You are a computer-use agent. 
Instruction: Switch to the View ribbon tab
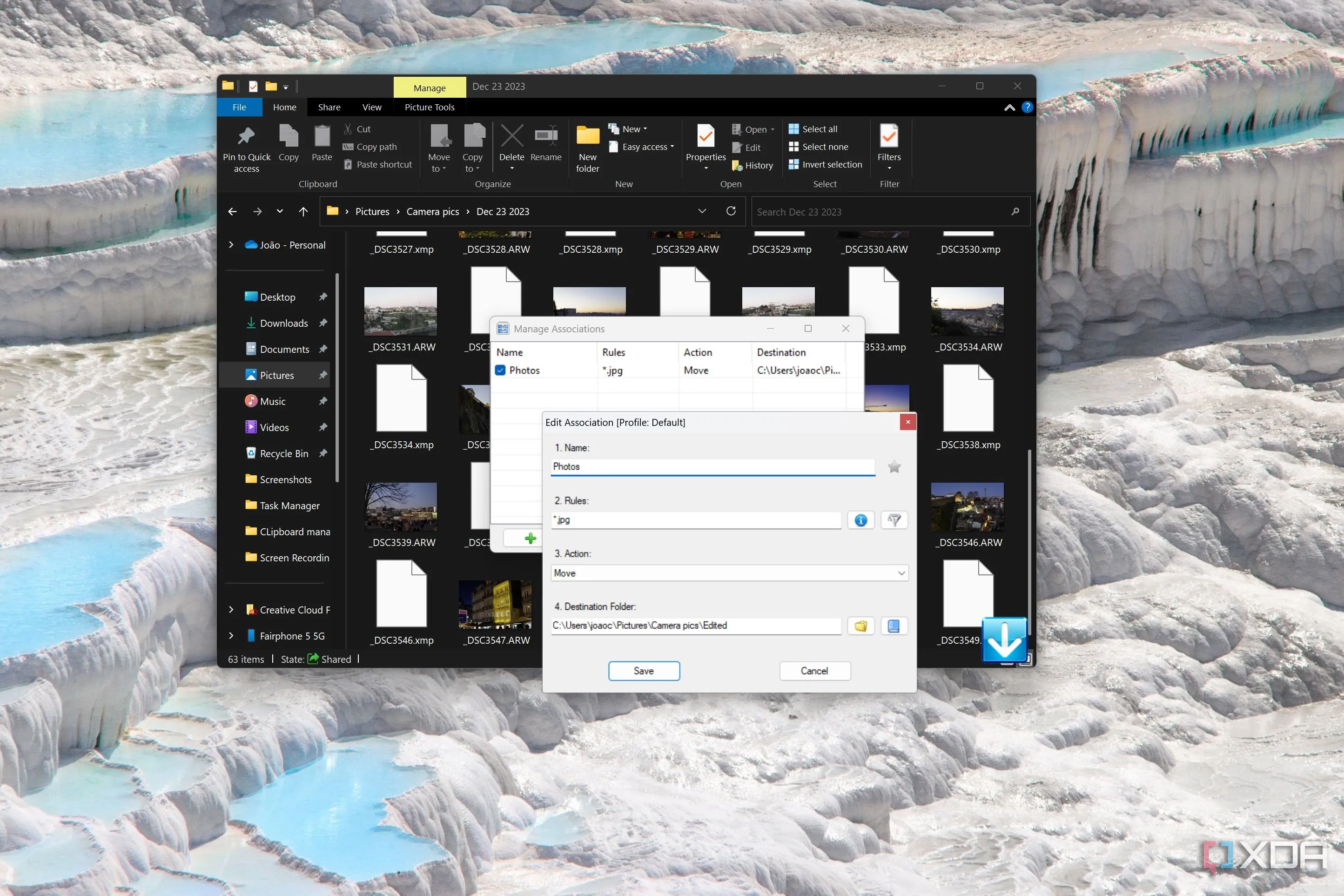point(371,108)
